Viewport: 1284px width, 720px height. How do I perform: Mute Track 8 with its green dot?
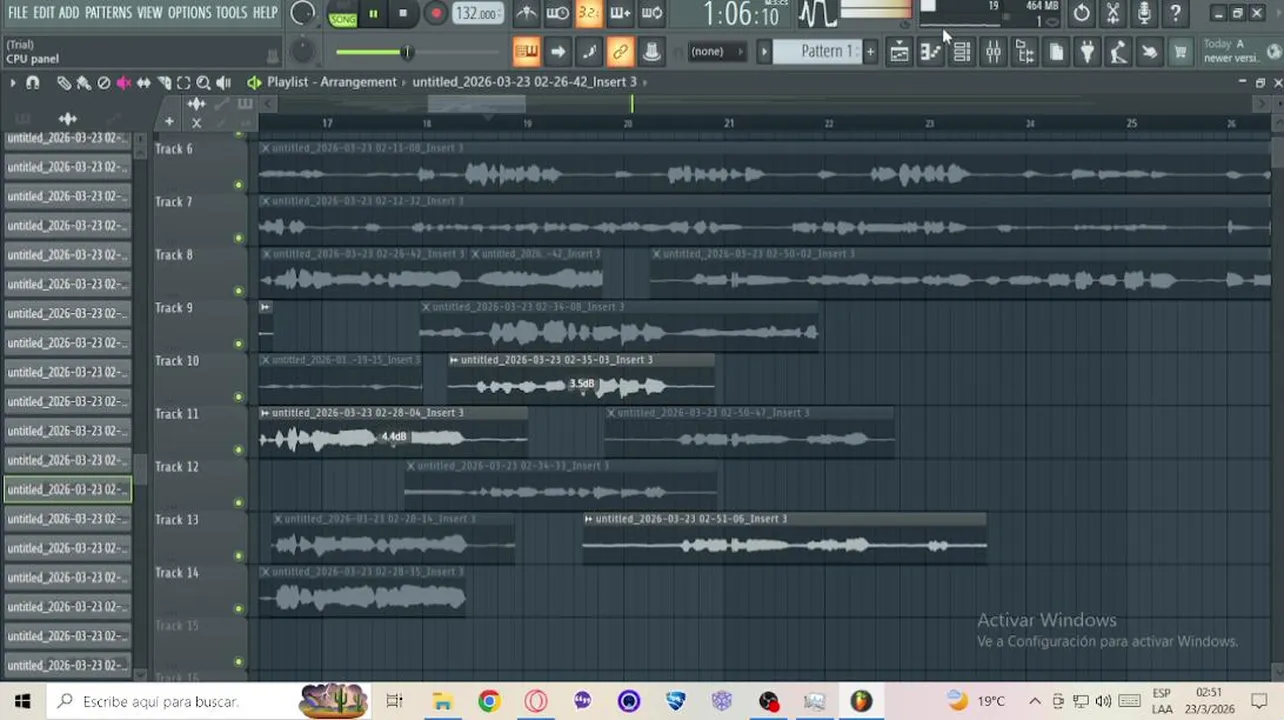[x=238, y=291]
